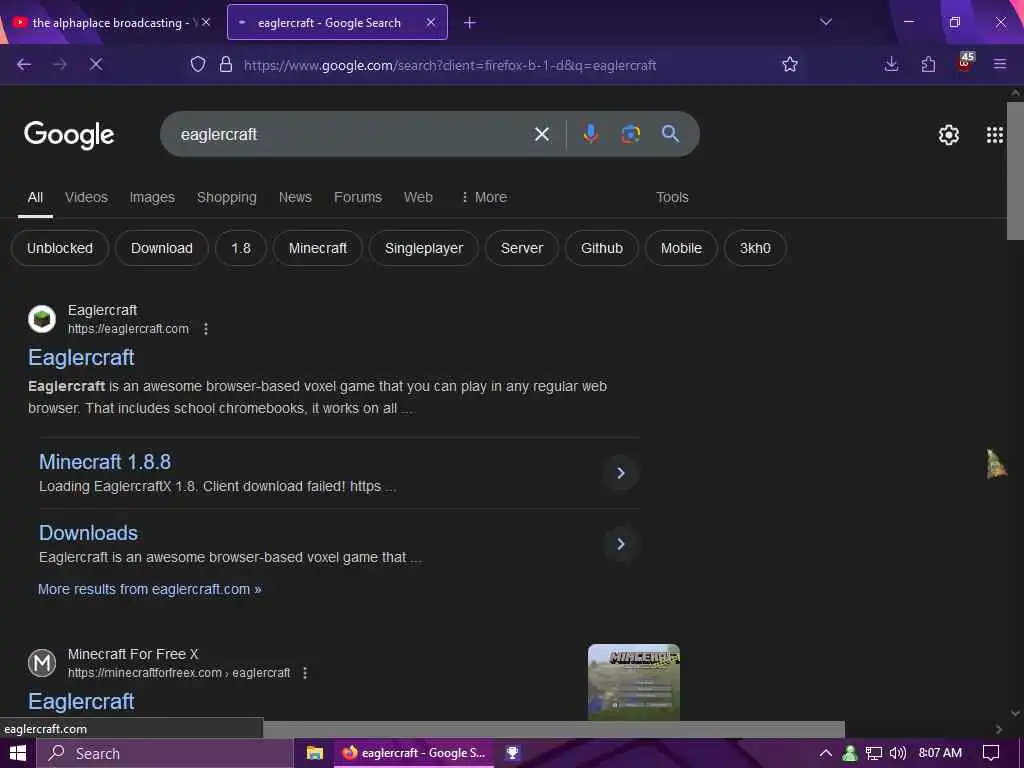Expand the More search filters menu
The height and width of the screenshot is (768, 1024).
coord(485,197)
